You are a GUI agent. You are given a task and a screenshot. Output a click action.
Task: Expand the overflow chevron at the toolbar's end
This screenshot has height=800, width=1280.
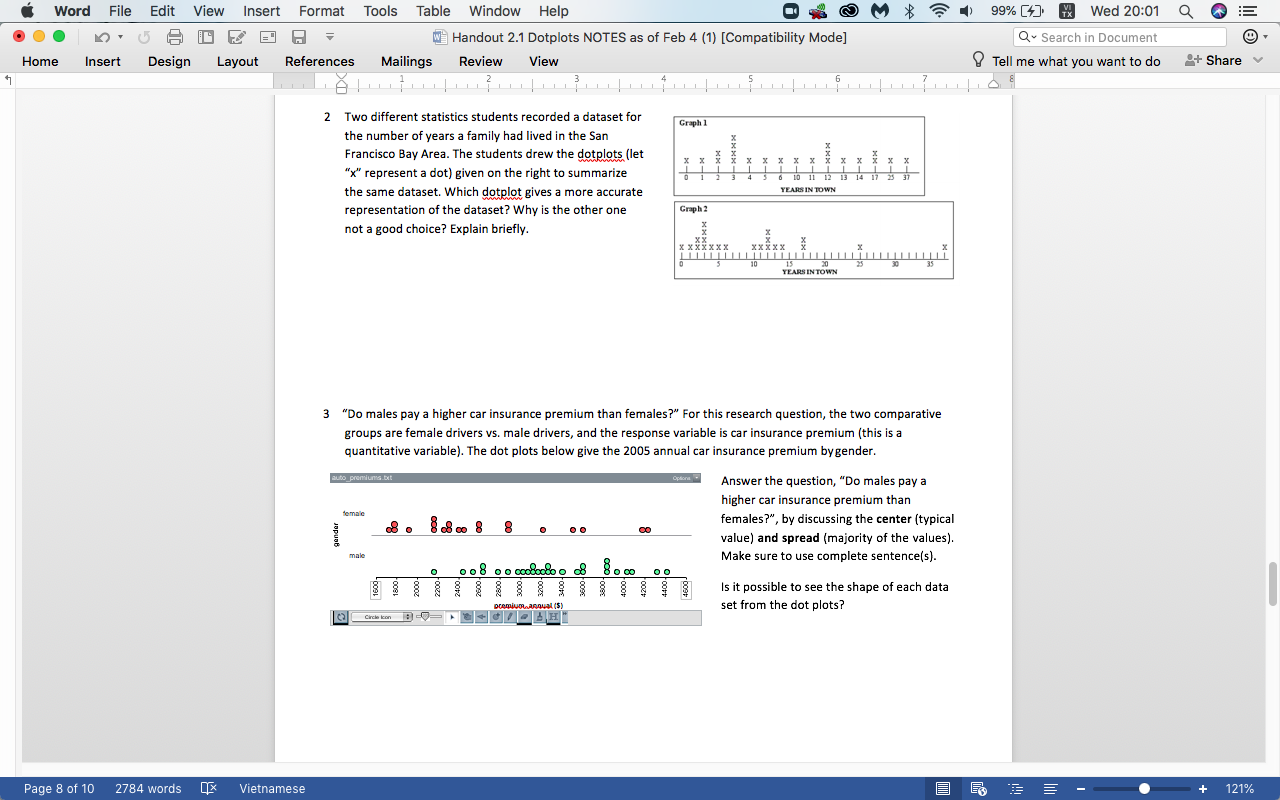tap(330, 37)
